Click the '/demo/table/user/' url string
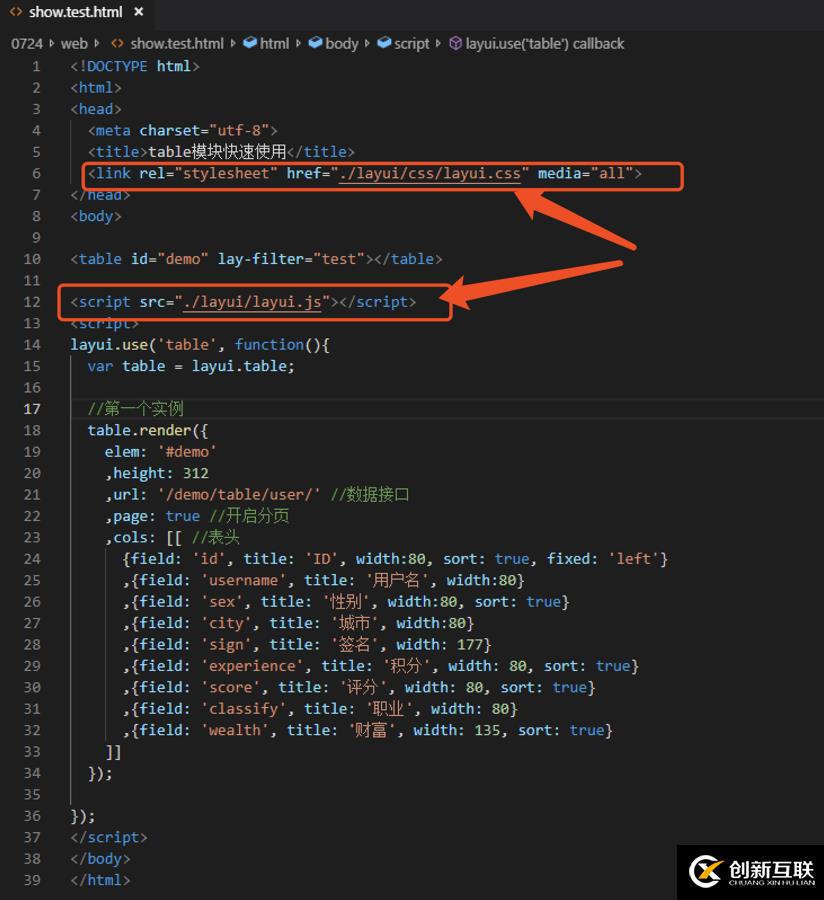 [239, 495]
